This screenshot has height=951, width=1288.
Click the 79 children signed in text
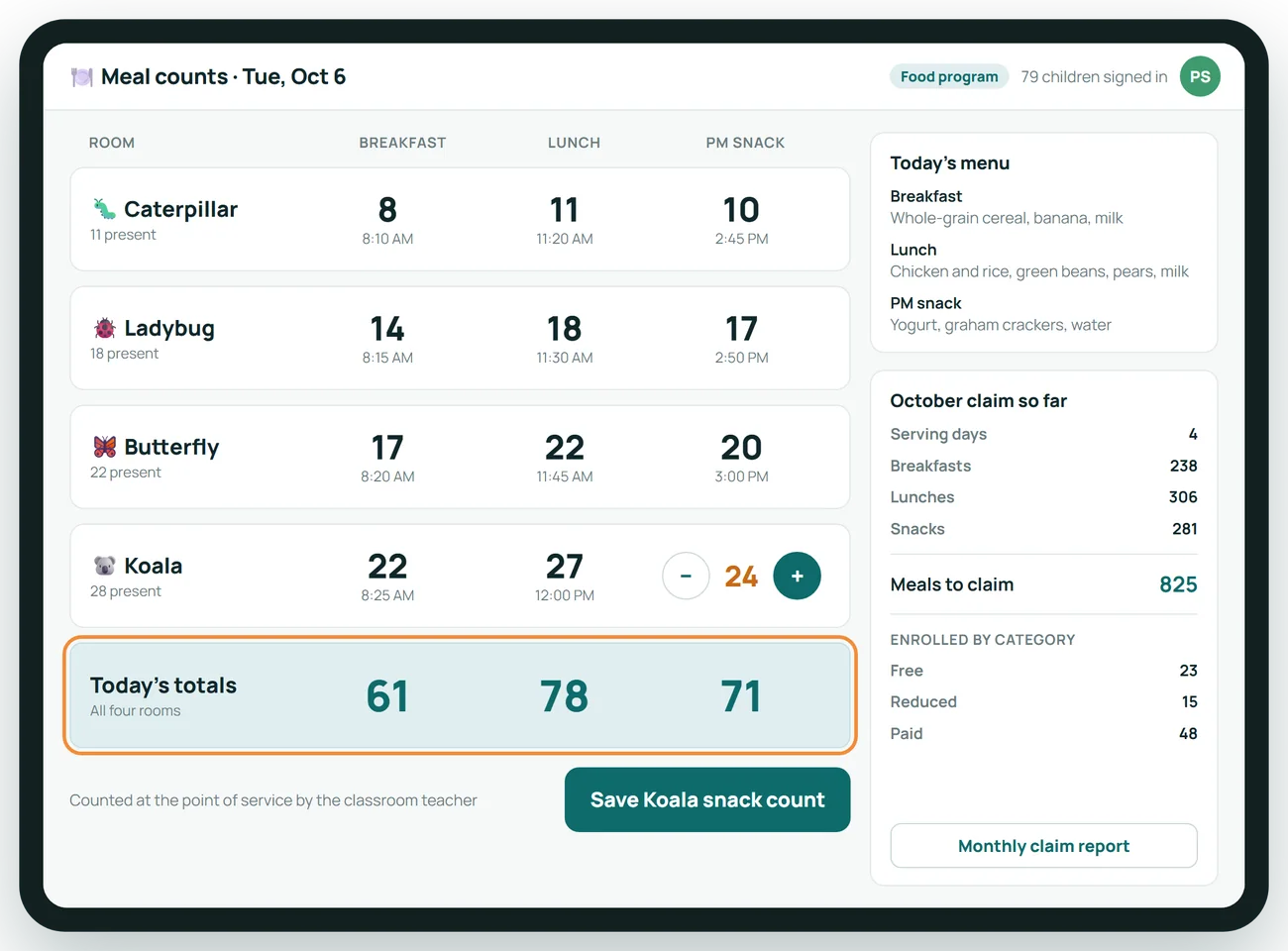[x=1094, y=76]
